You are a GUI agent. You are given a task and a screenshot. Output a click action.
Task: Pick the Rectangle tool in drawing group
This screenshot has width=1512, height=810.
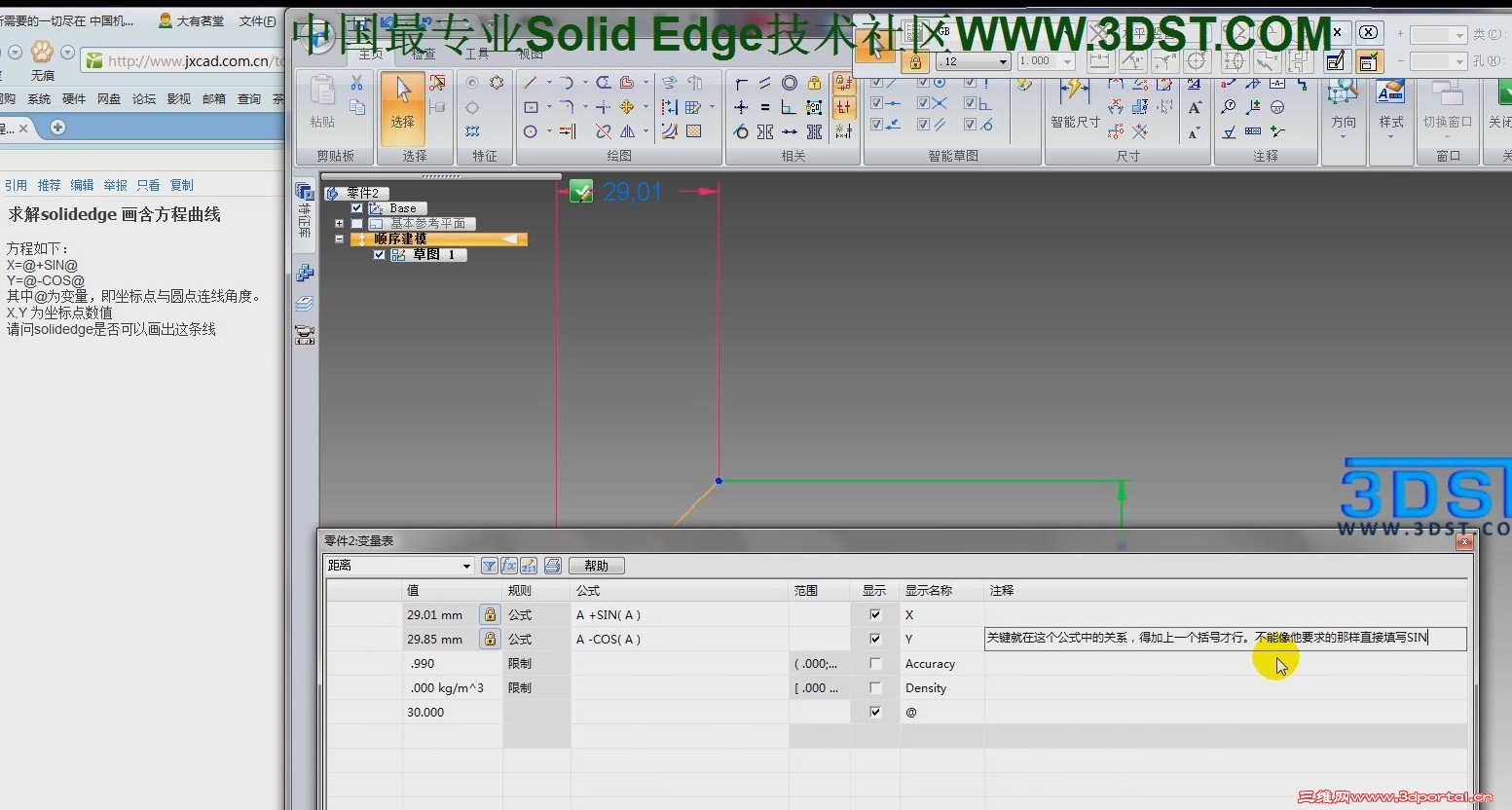531,107
